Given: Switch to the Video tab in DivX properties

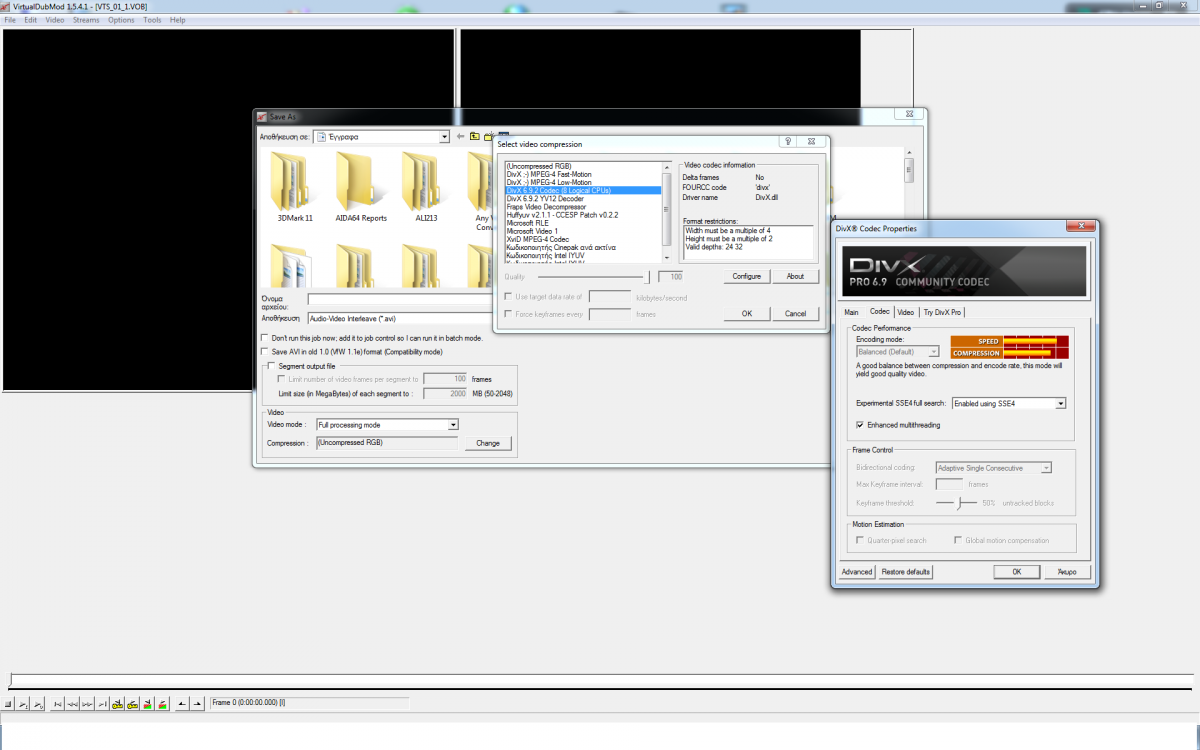Looking at the screenshot, I should (905, 312).
